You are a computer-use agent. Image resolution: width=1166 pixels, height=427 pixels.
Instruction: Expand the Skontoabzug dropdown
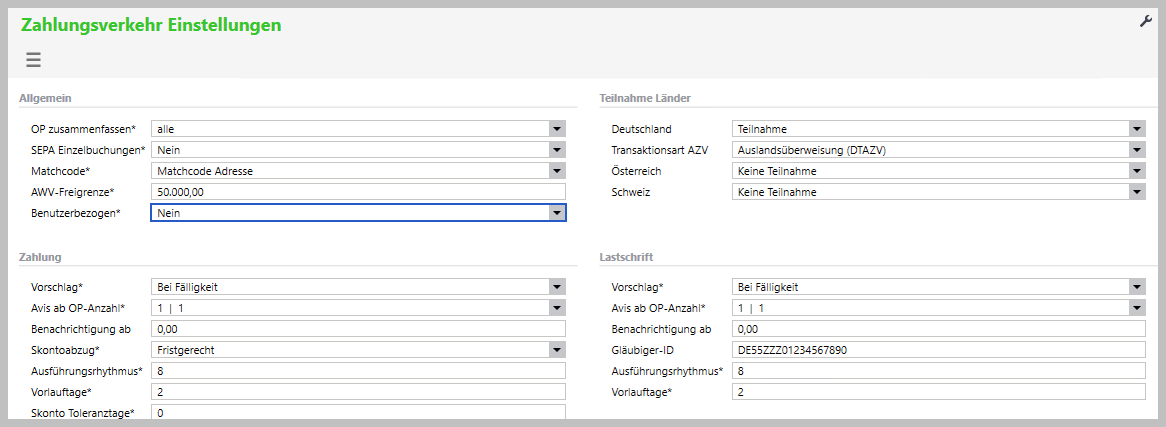[557, 350]
